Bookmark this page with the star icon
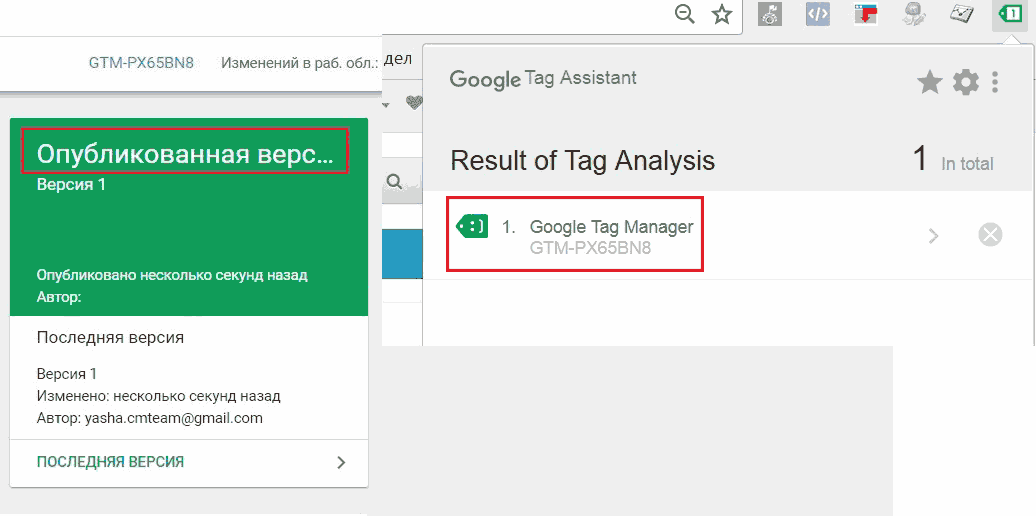This screenshot has width=1036, height=516. [722, 15]
